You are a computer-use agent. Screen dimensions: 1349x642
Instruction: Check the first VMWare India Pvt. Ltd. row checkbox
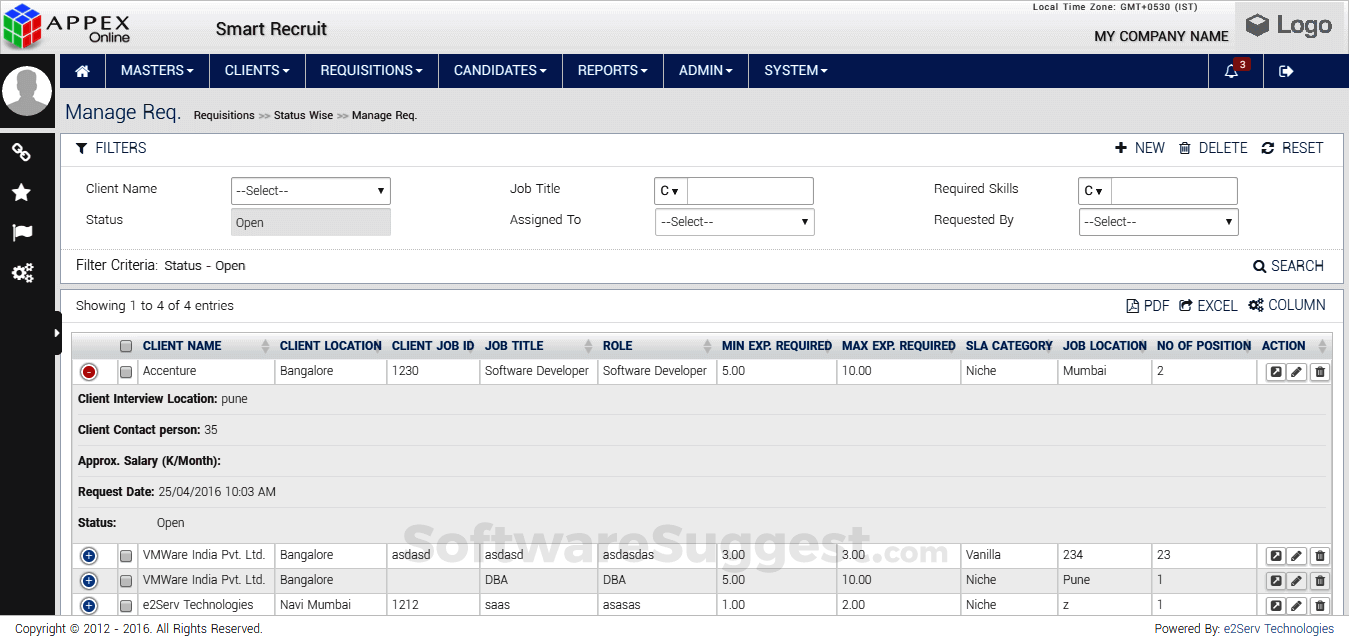[x=126, y=555]
